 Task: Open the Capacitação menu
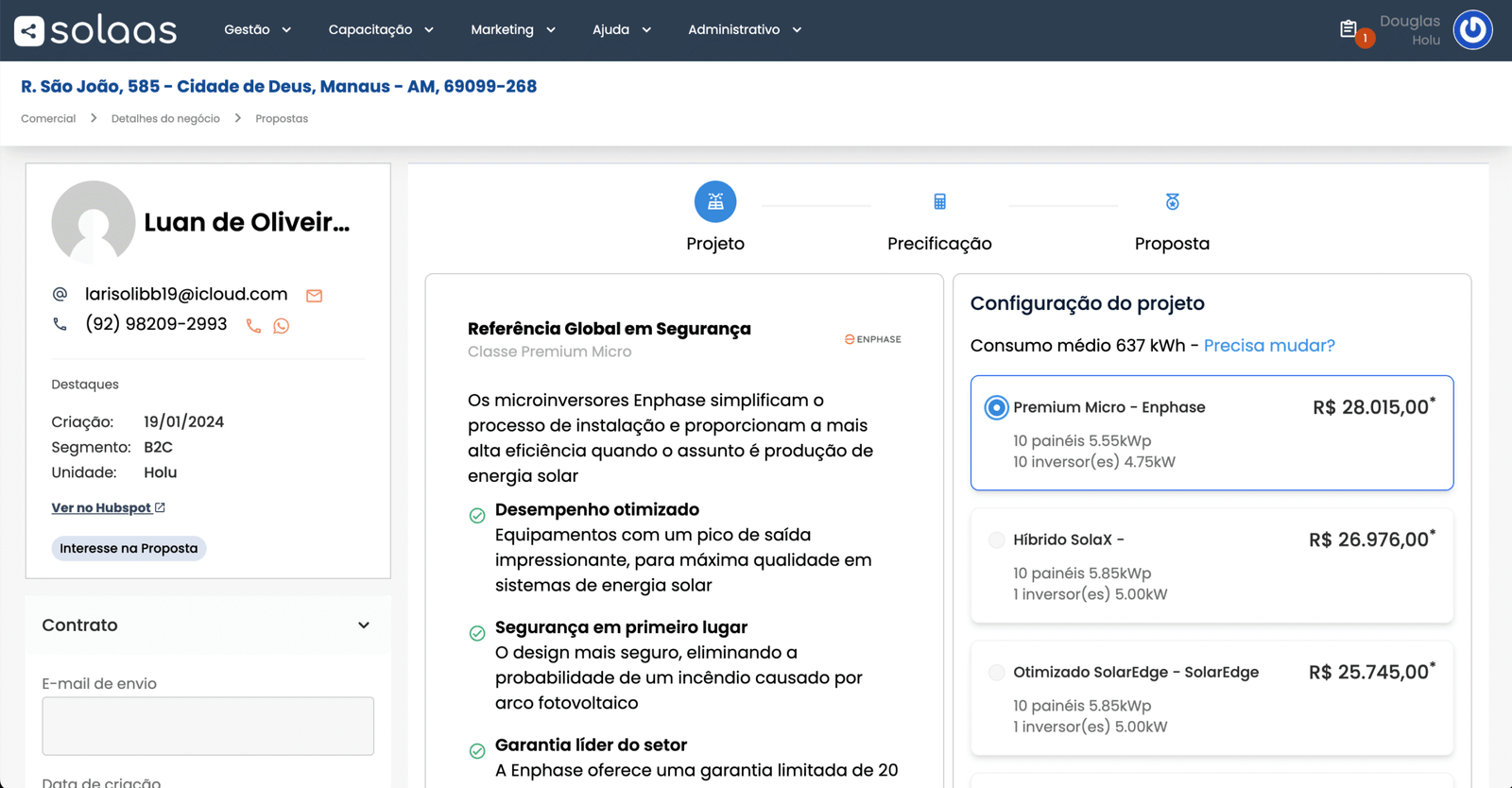(380, 30)
